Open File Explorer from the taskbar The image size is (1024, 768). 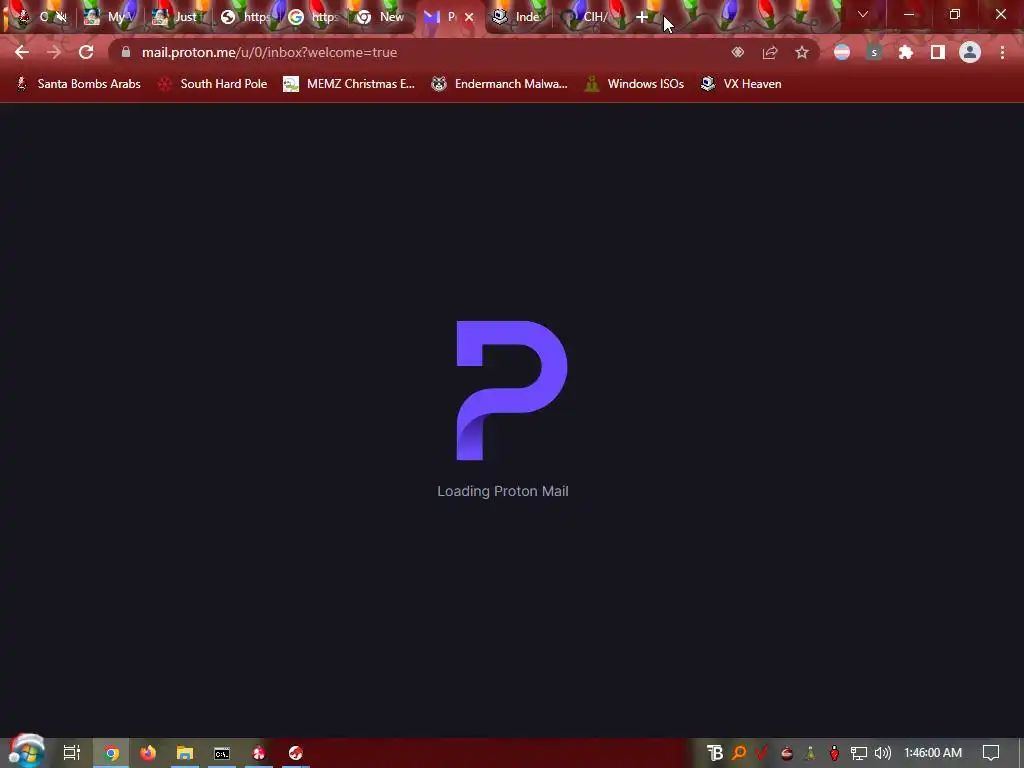click(185, 753)
